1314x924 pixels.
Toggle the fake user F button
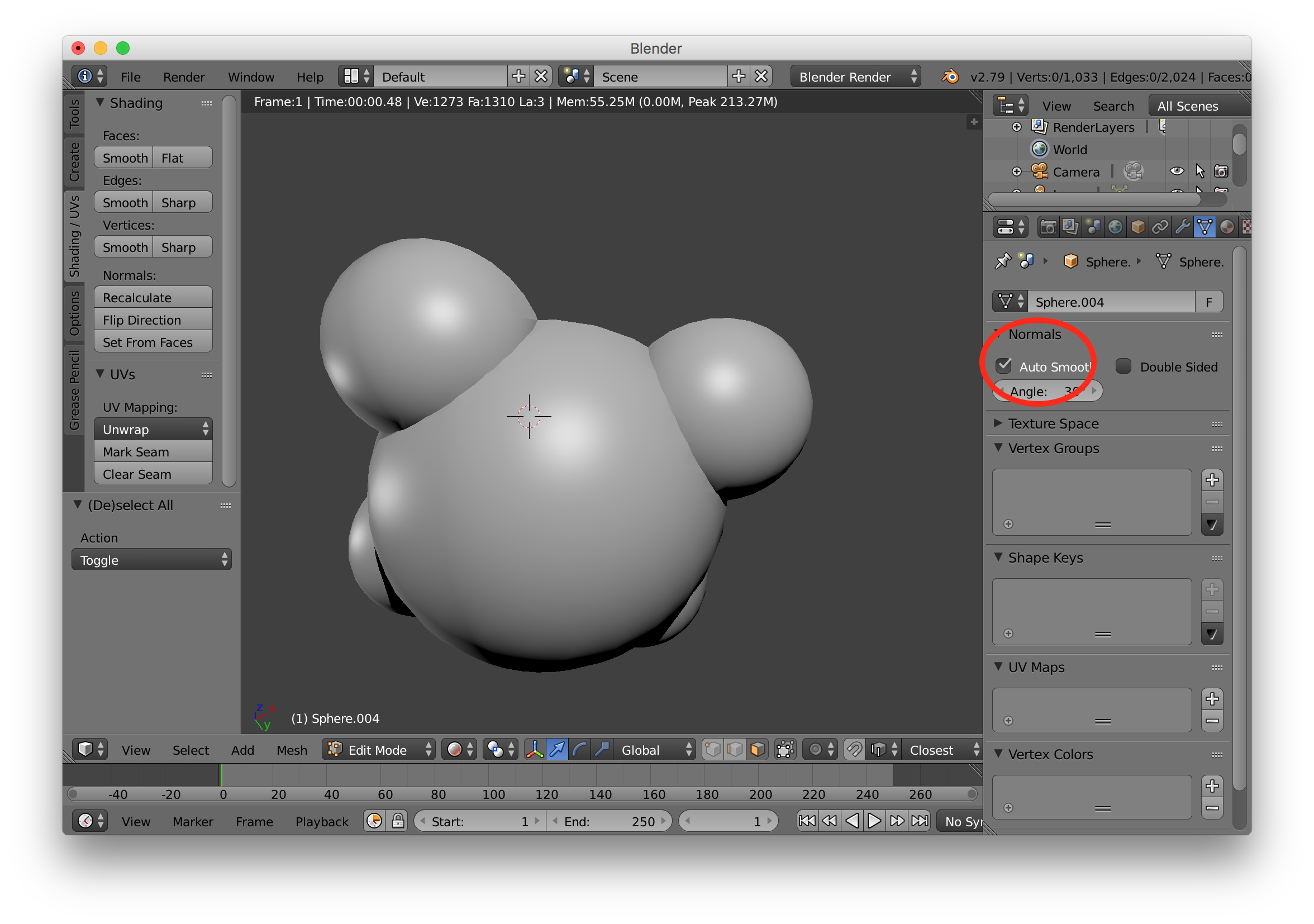(1210, 302)
